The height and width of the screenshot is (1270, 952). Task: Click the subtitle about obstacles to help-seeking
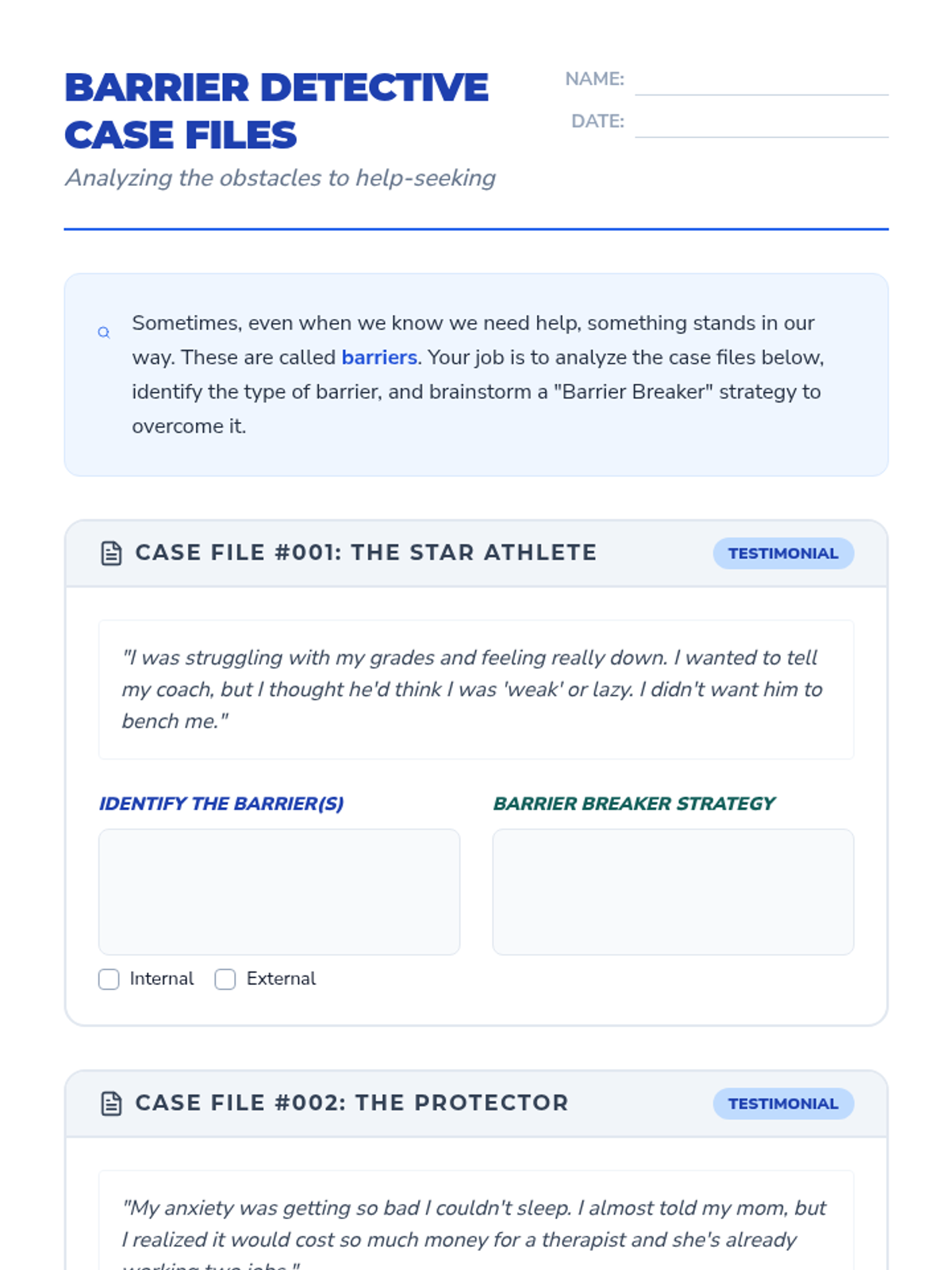tap(280, 178)
